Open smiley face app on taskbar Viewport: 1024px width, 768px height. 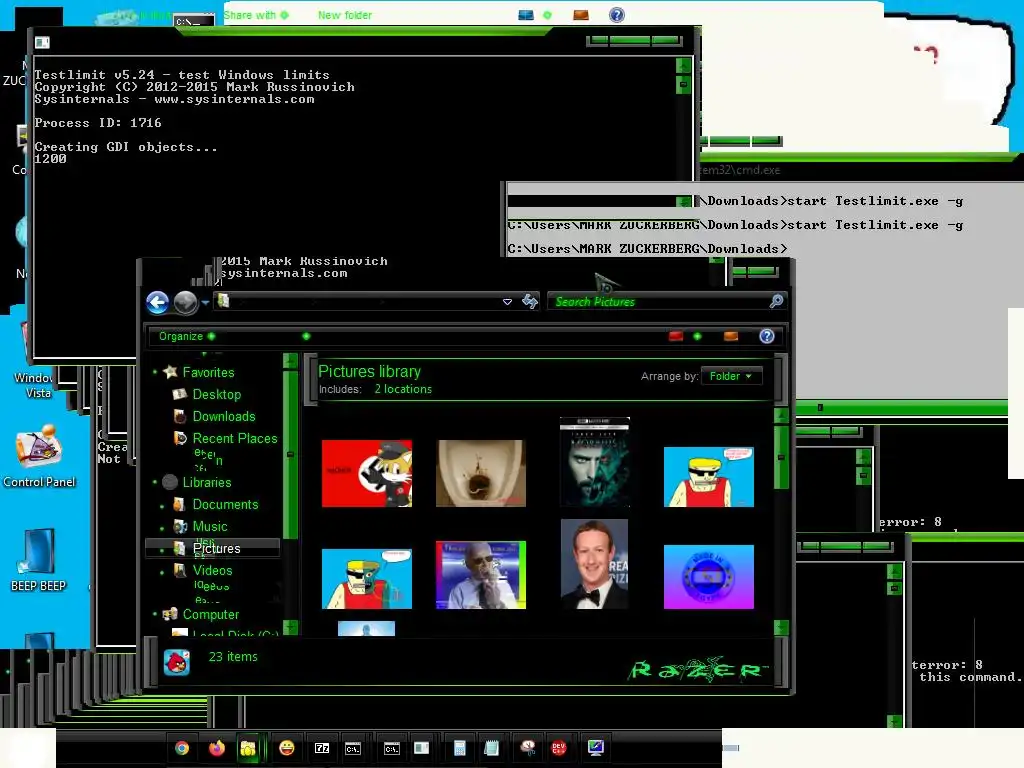[287, 748]
